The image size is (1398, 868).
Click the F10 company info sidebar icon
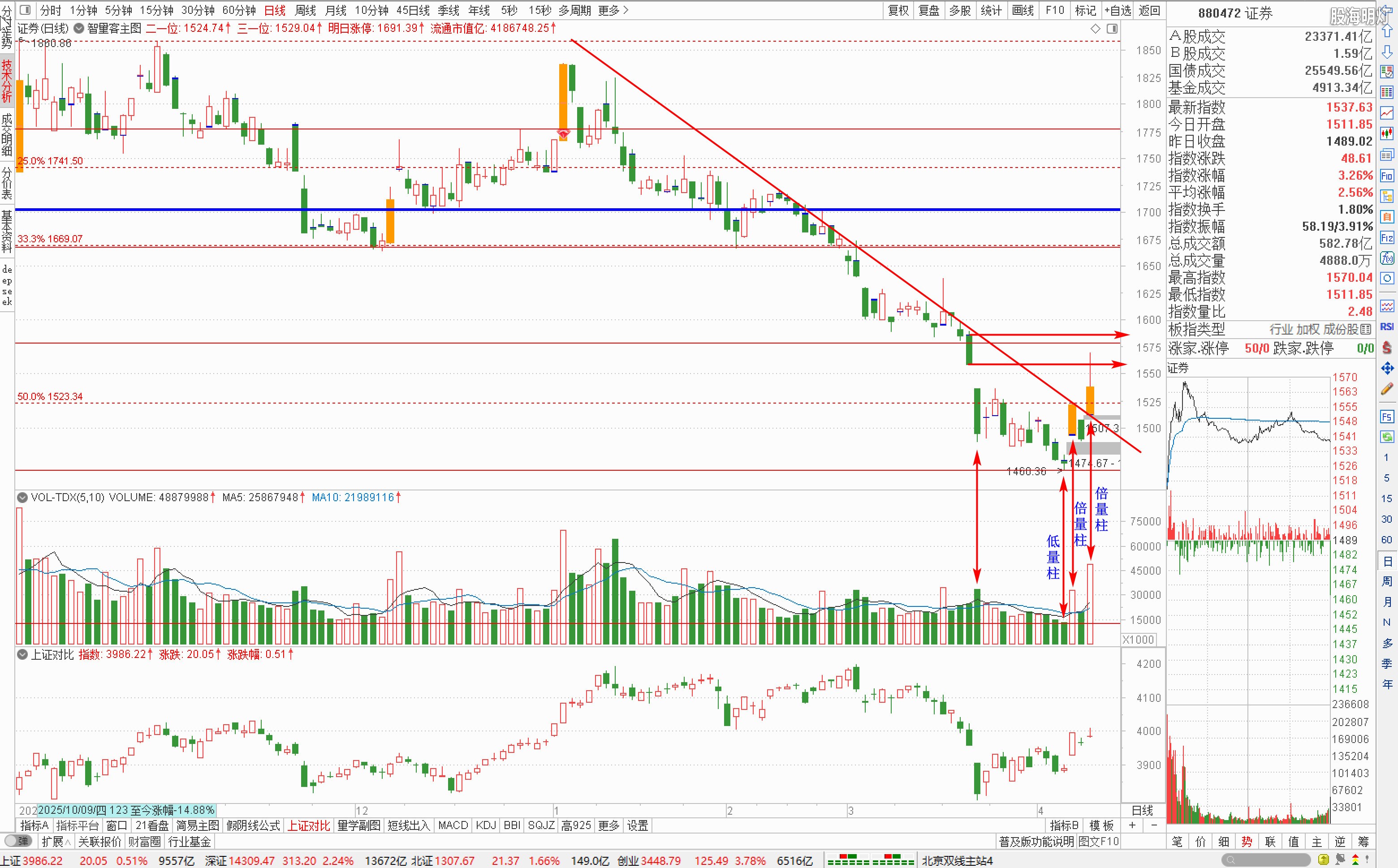pos(1387,176)
